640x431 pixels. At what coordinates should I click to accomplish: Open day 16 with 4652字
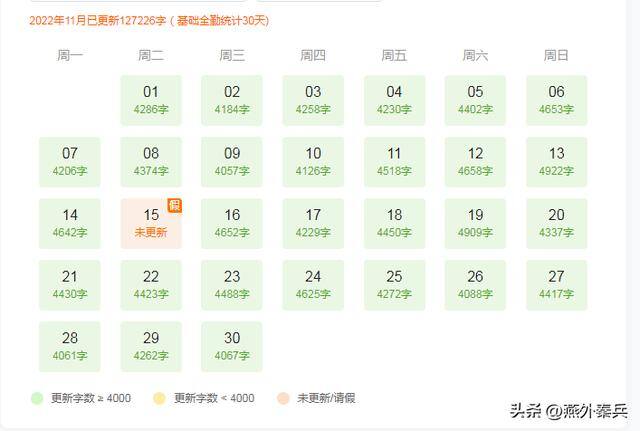pyautogui.click(x=232, y=224)
